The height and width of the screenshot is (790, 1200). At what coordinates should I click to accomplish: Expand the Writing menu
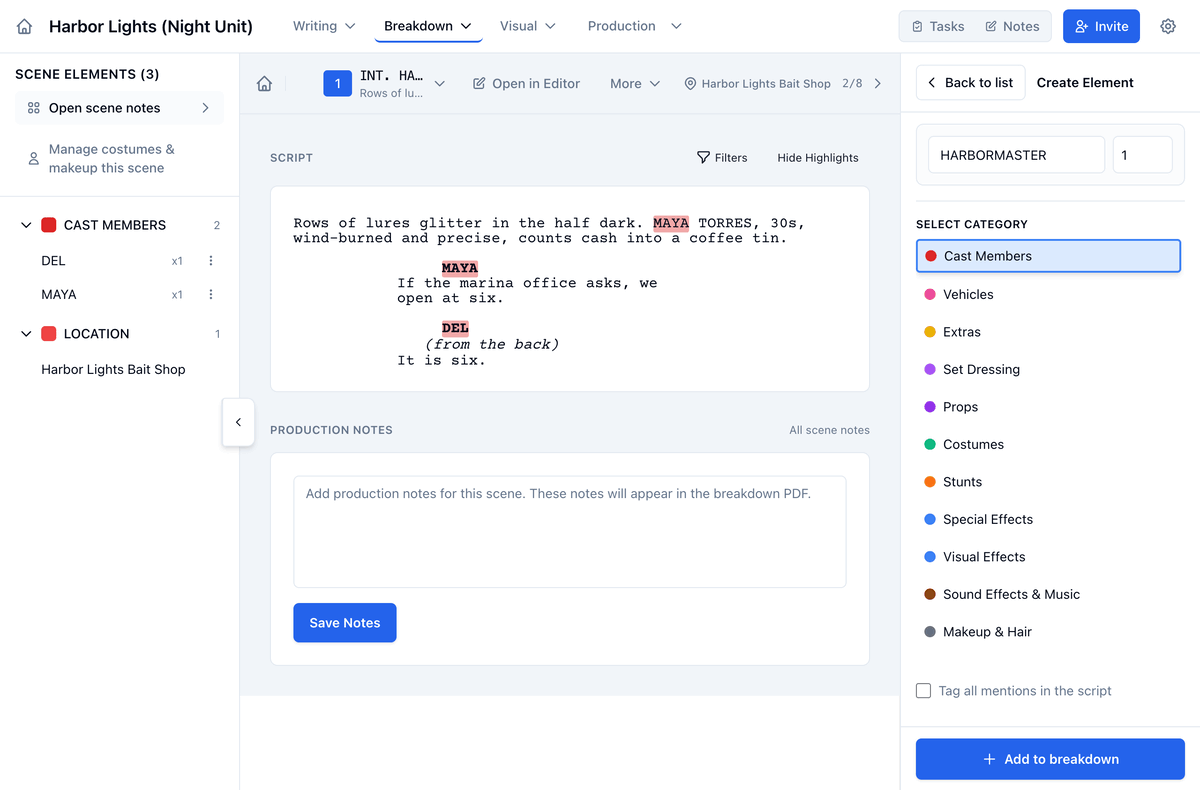324,26
